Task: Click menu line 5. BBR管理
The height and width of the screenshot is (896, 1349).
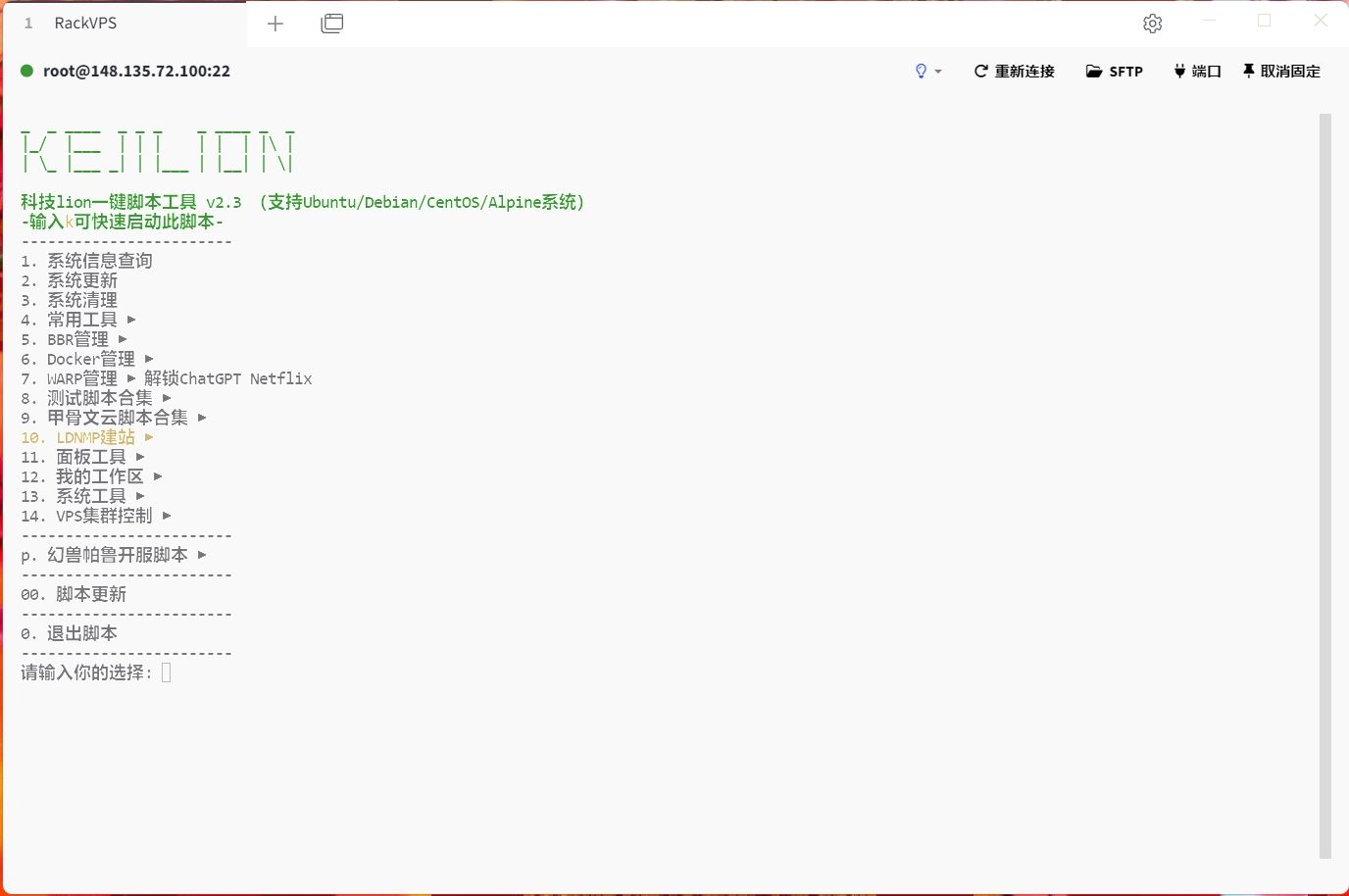Action: (x=75, y=339)
